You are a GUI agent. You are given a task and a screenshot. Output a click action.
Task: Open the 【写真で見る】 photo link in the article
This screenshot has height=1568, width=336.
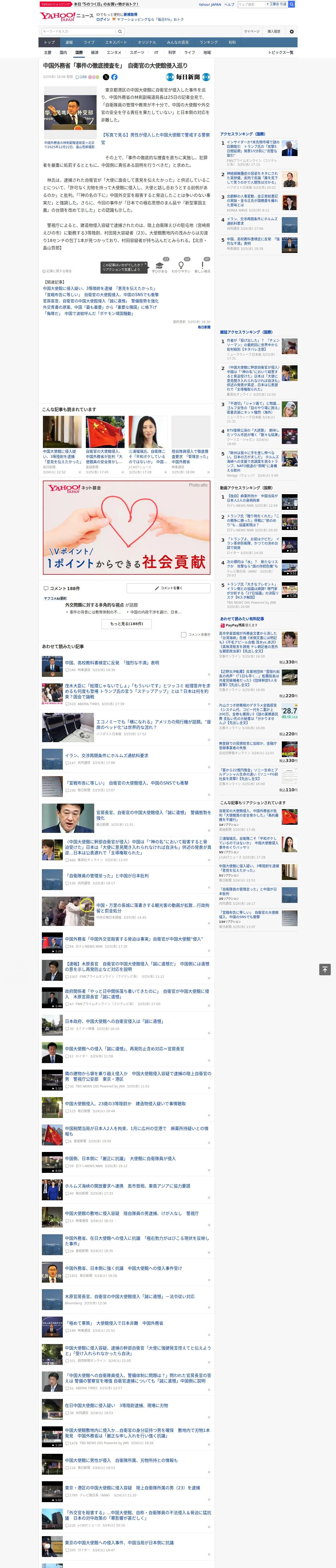pyautogui.click(x=155, y=139)
